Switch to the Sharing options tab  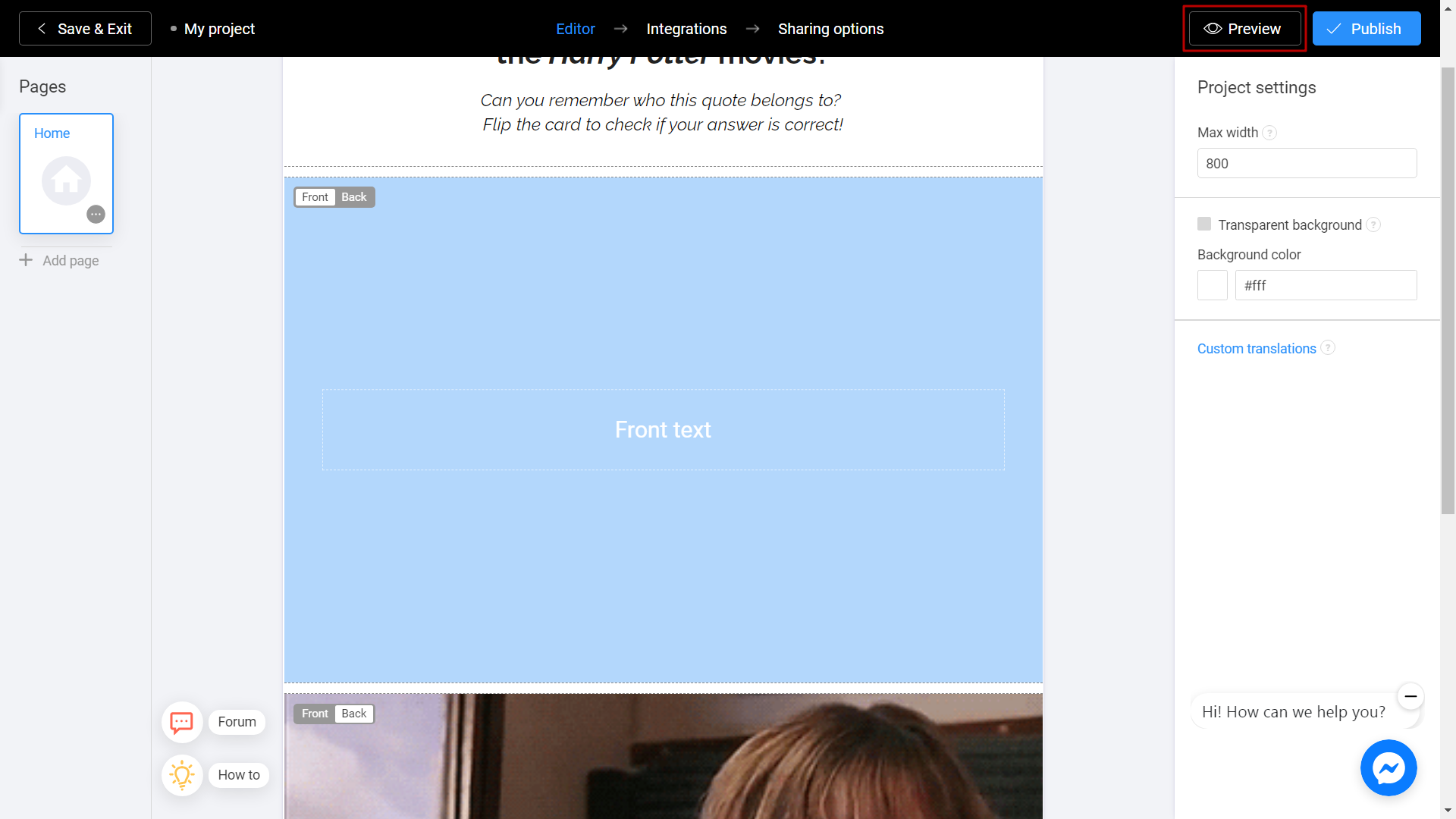(x=830, y=28)
